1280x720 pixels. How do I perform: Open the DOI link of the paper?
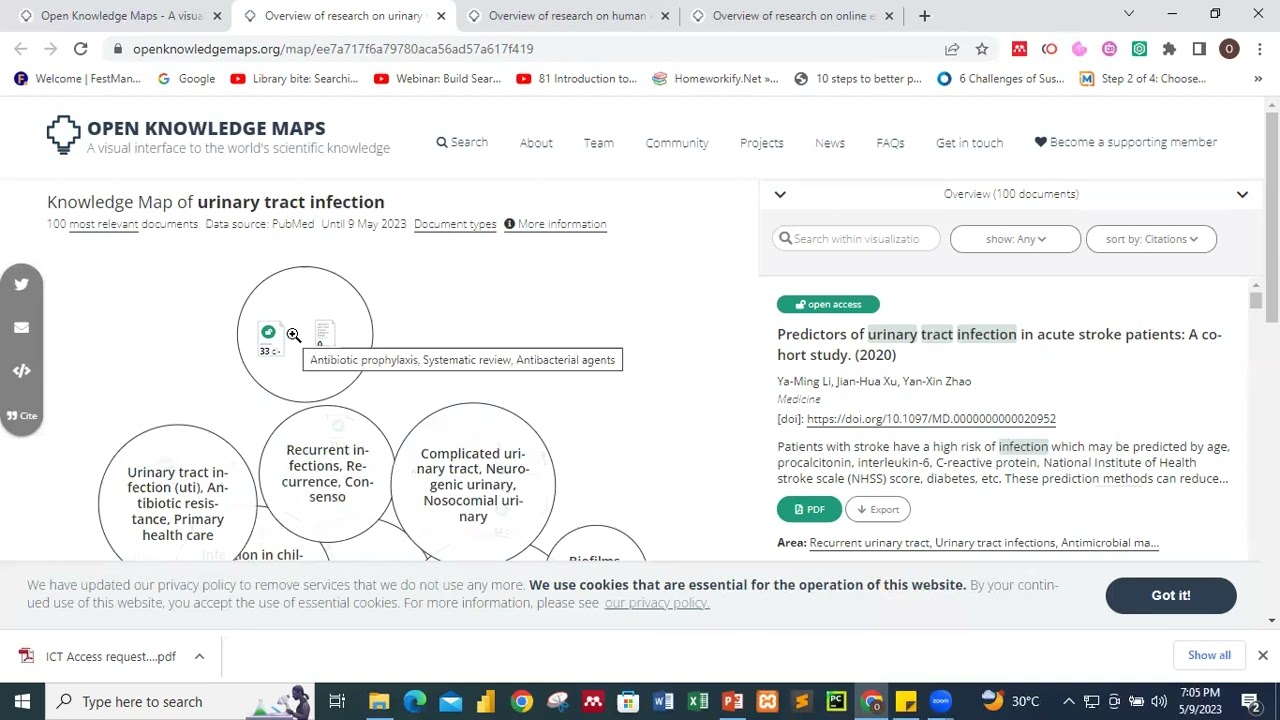tap(931, 419)
